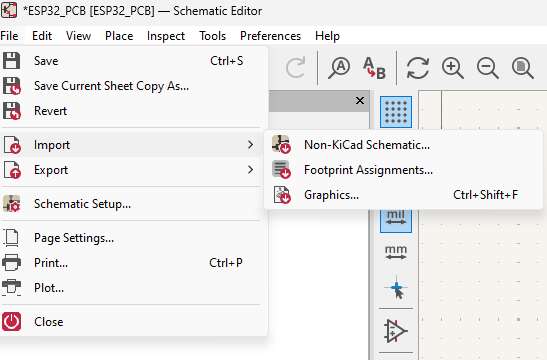Toggle the grid display button
Screen dimensions: 547x360
pos(396,112)
